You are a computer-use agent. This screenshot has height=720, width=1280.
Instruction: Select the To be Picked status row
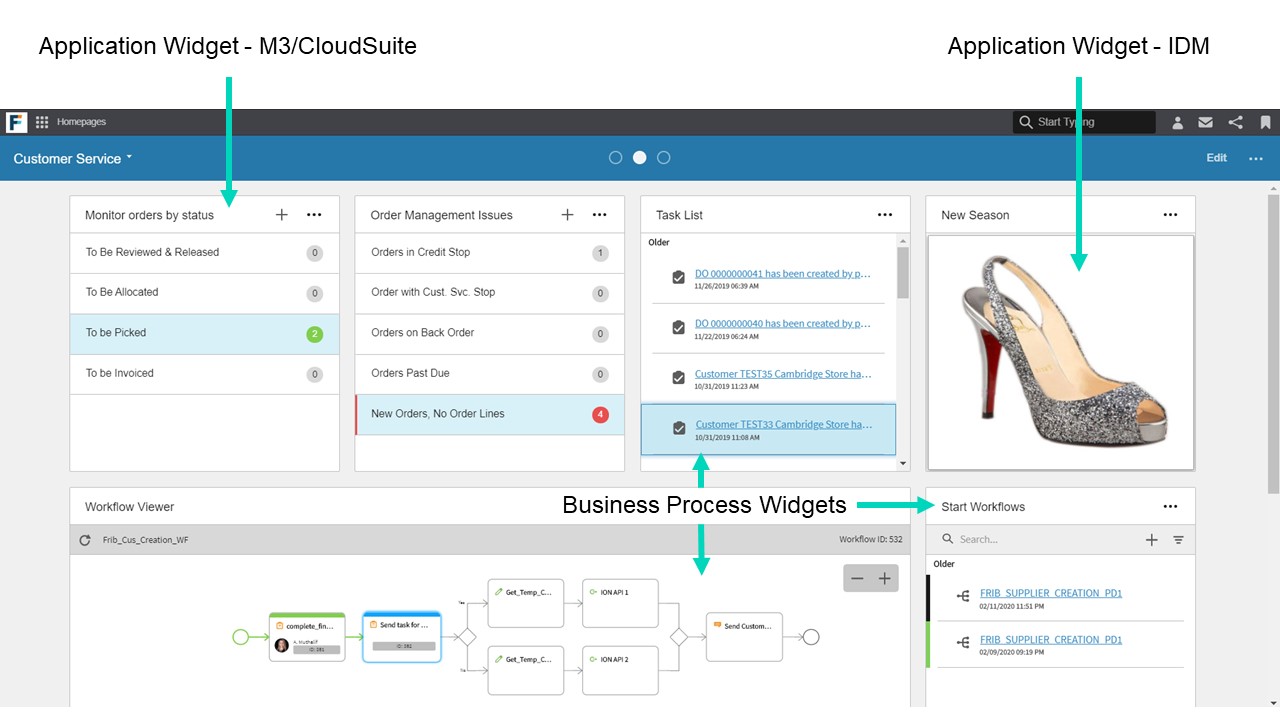pos(204,333)
